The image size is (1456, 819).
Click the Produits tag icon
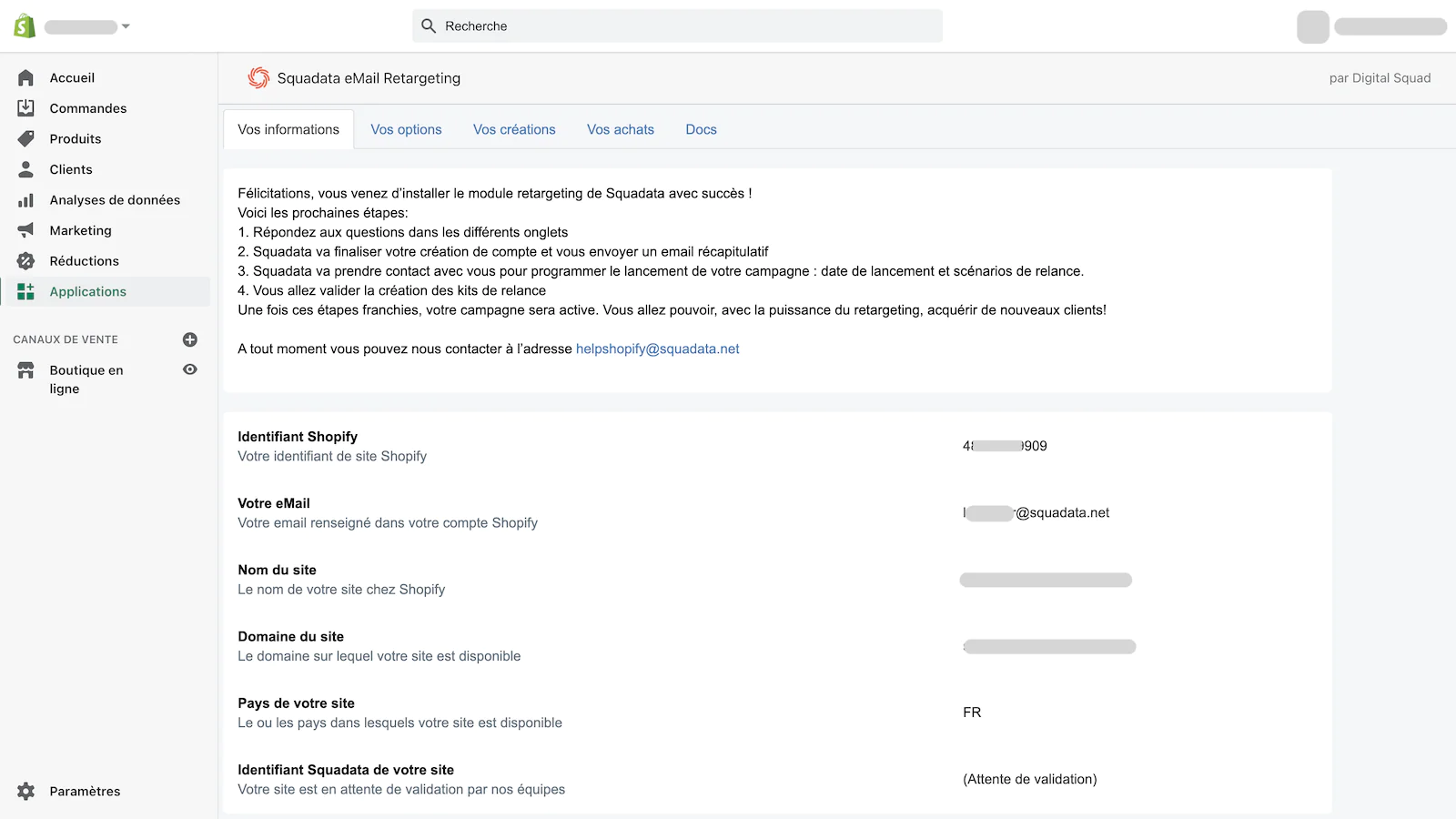[x=25, y=139]
